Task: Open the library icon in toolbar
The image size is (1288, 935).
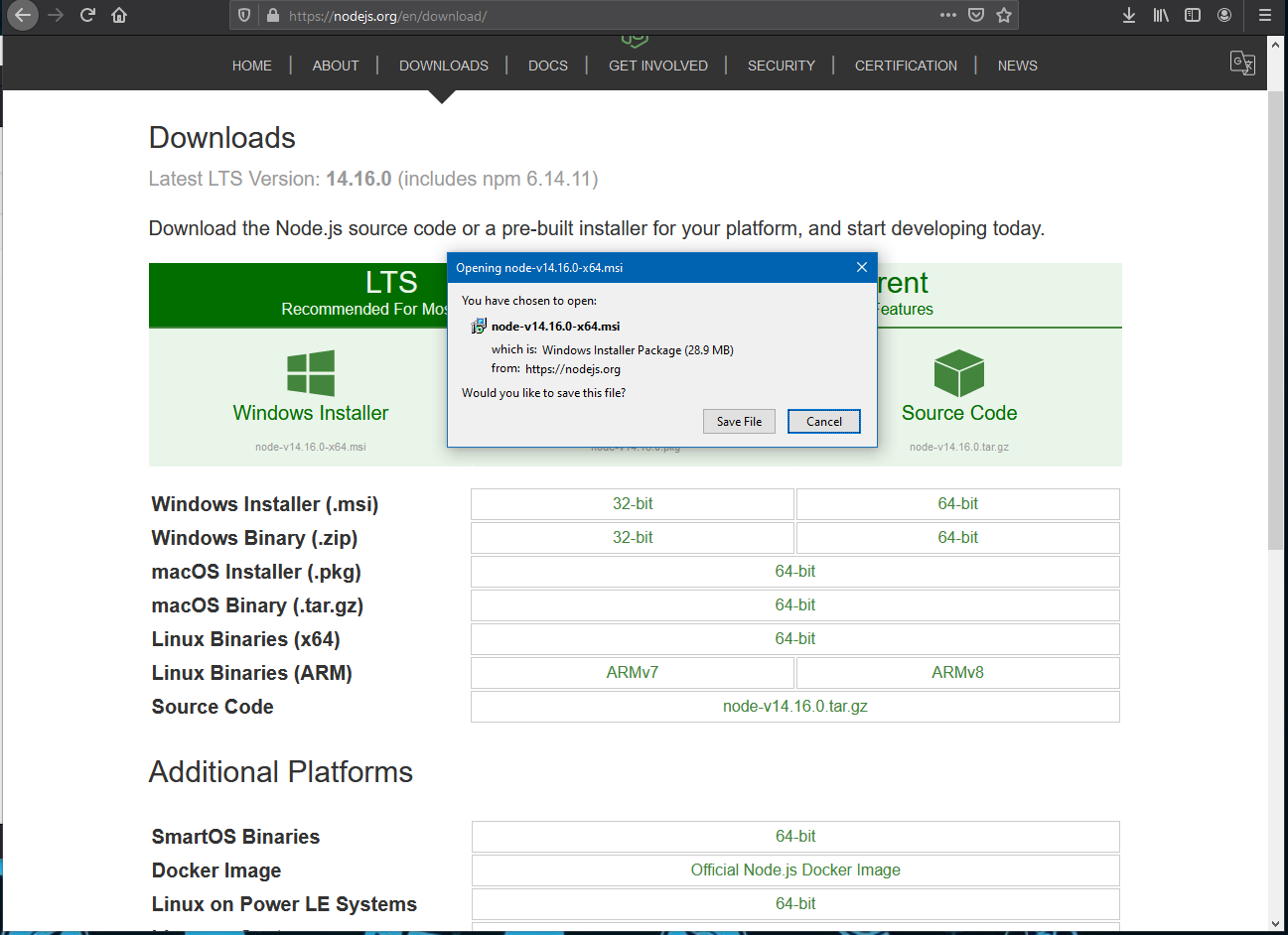Action: click(x=1161, y=15)
